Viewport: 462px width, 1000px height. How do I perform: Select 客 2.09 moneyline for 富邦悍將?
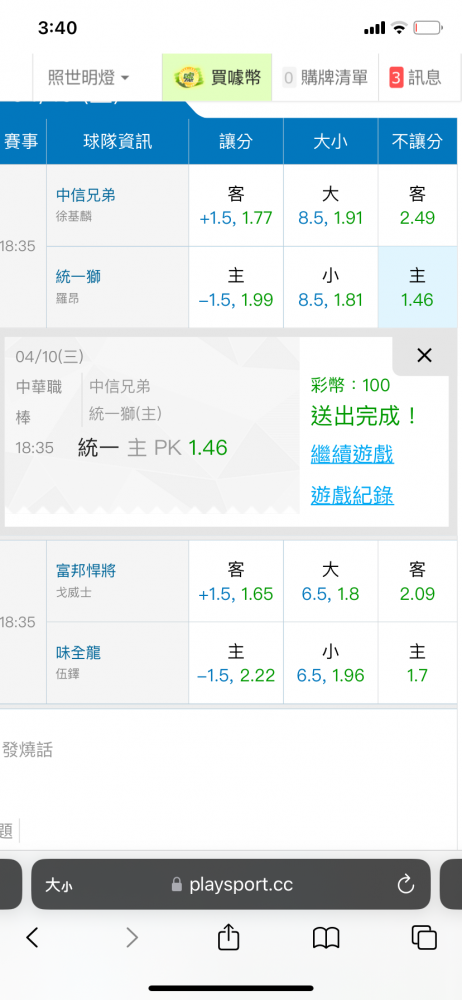coord(417,582)
